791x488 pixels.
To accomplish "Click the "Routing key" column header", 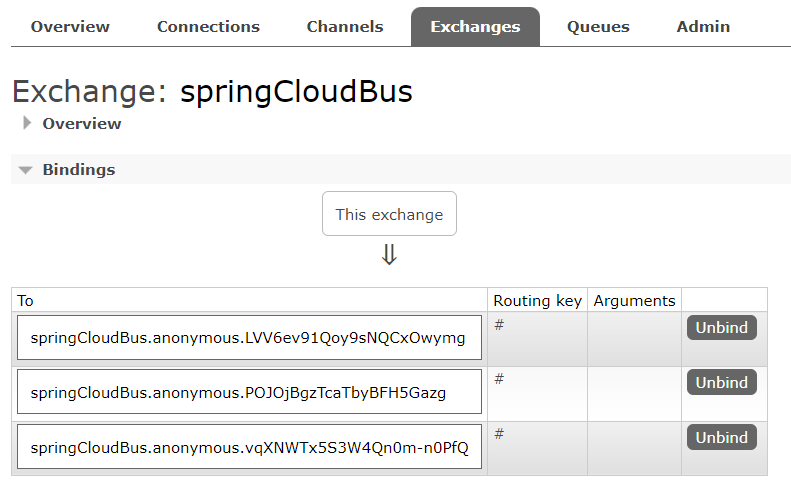I will coord(537,300).
